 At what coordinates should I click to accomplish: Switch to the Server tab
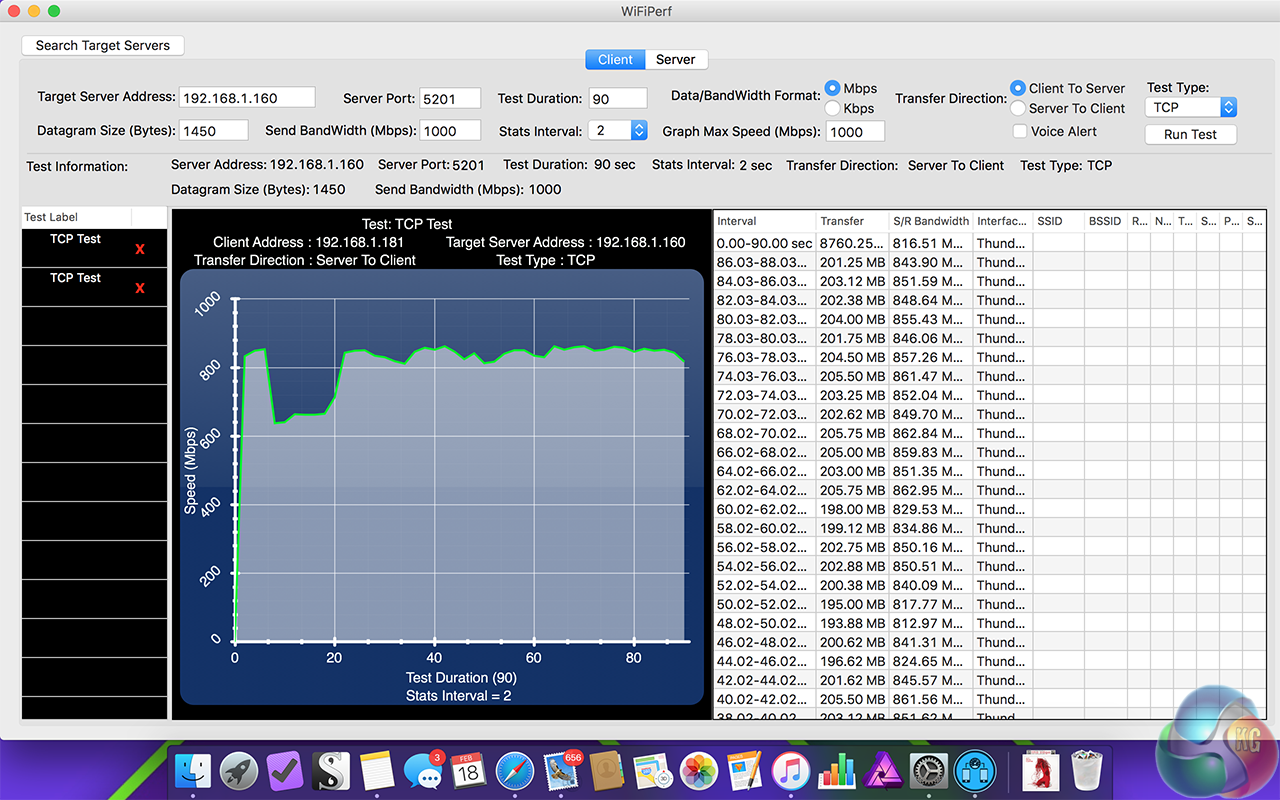(x=675, y=60)
